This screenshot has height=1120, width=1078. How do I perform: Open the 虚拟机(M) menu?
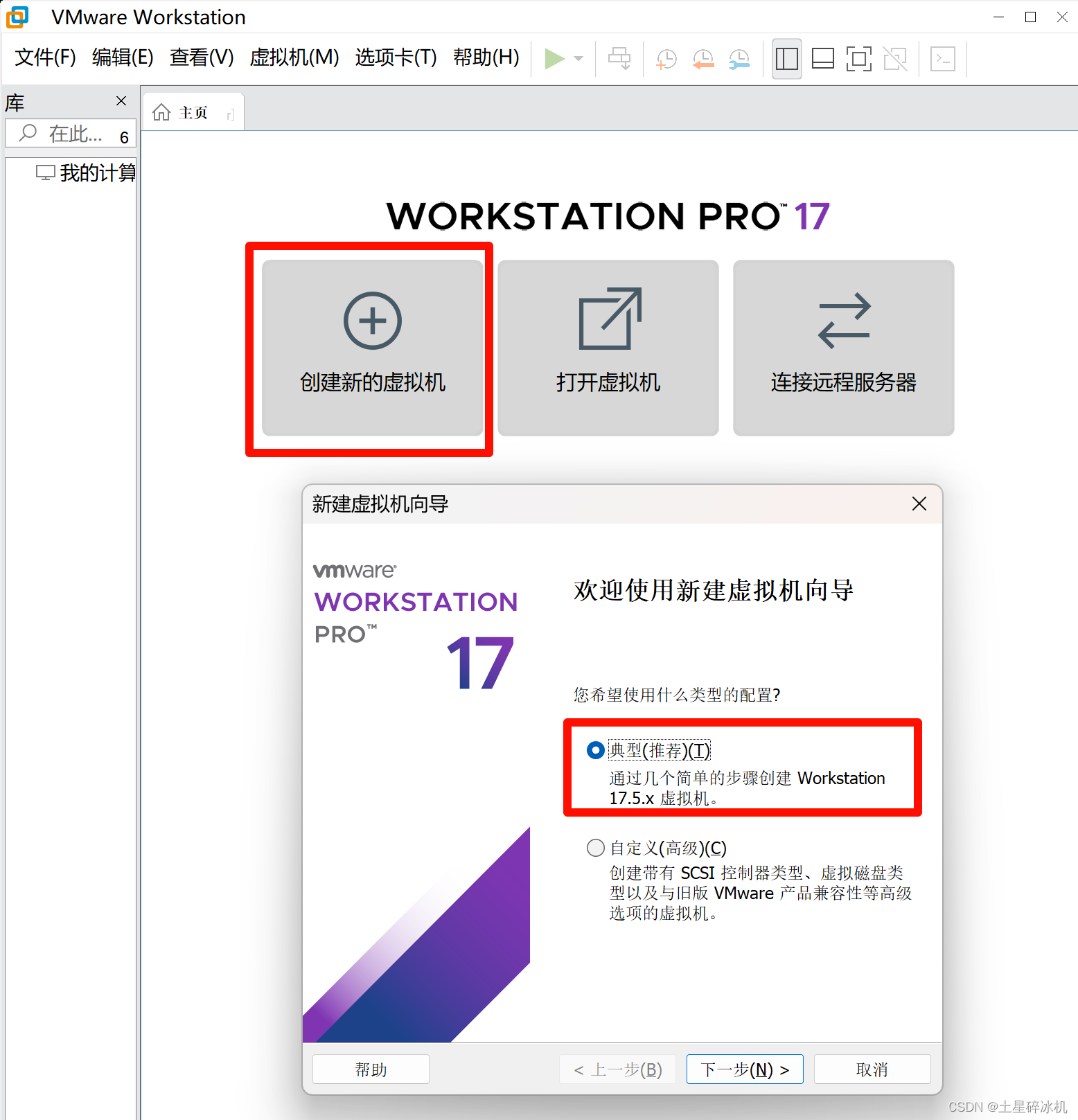294,57
